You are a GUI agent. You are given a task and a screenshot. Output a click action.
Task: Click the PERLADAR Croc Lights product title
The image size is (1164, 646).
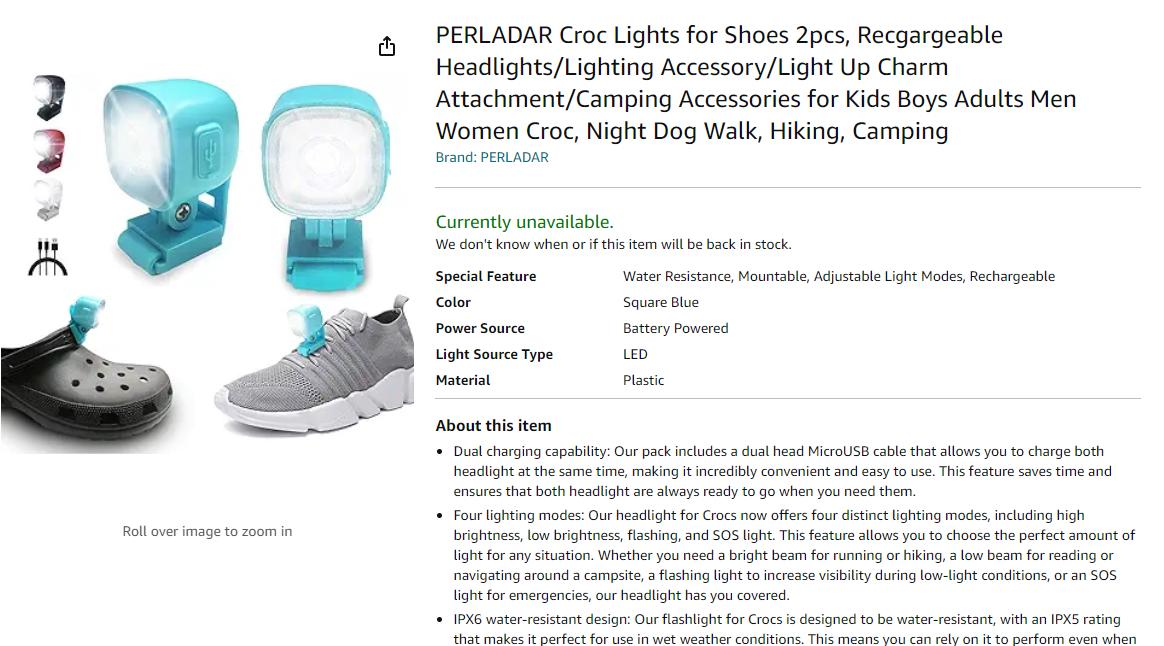pyautogui.click(x=756, y=82)
